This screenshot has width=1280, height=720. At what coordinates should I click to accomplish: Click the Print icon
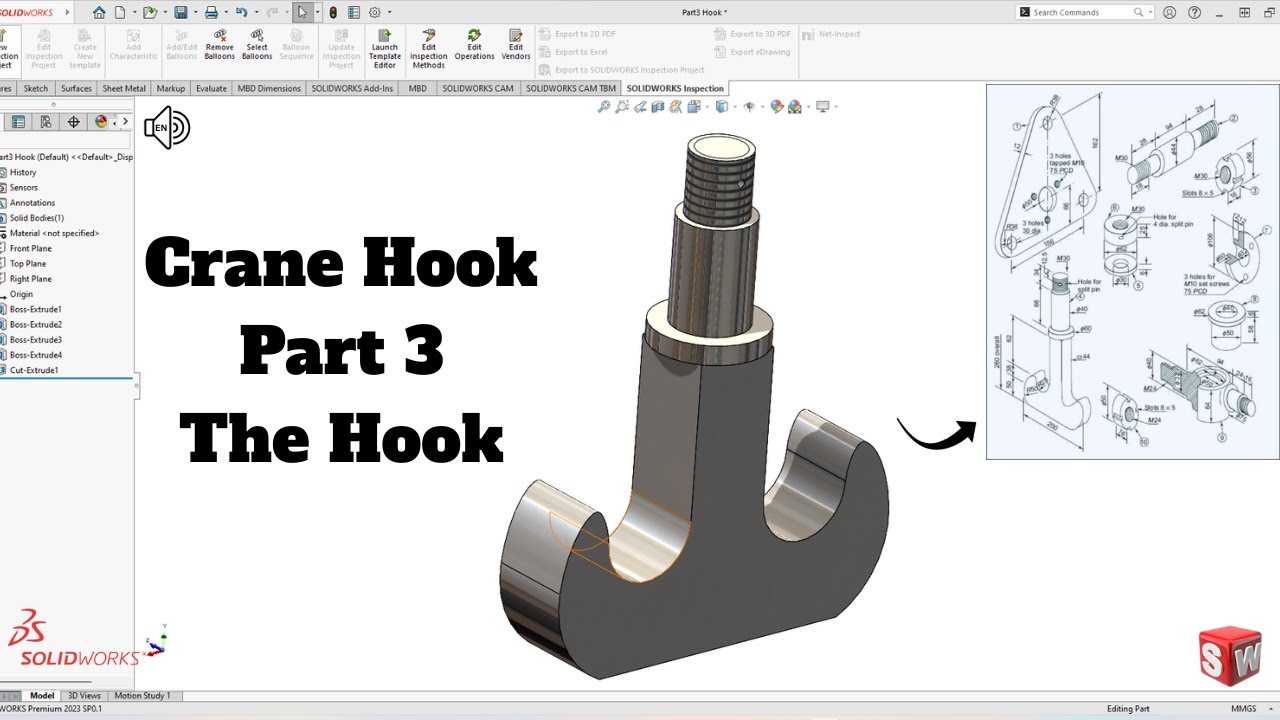pos(211,12)
